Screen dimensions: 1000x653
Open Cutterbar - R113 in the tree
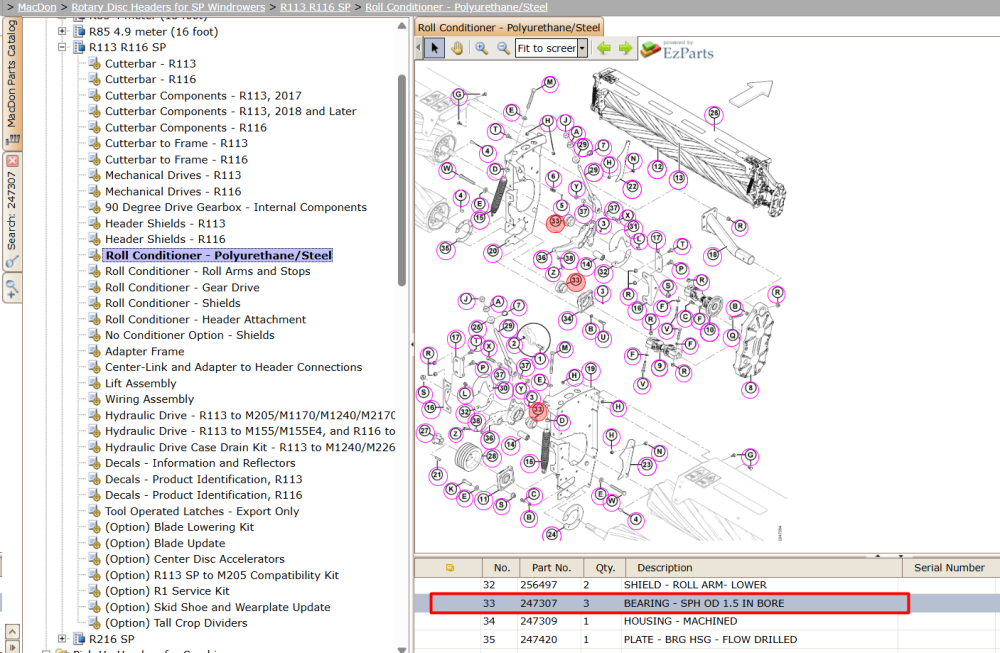click(151, 64)
